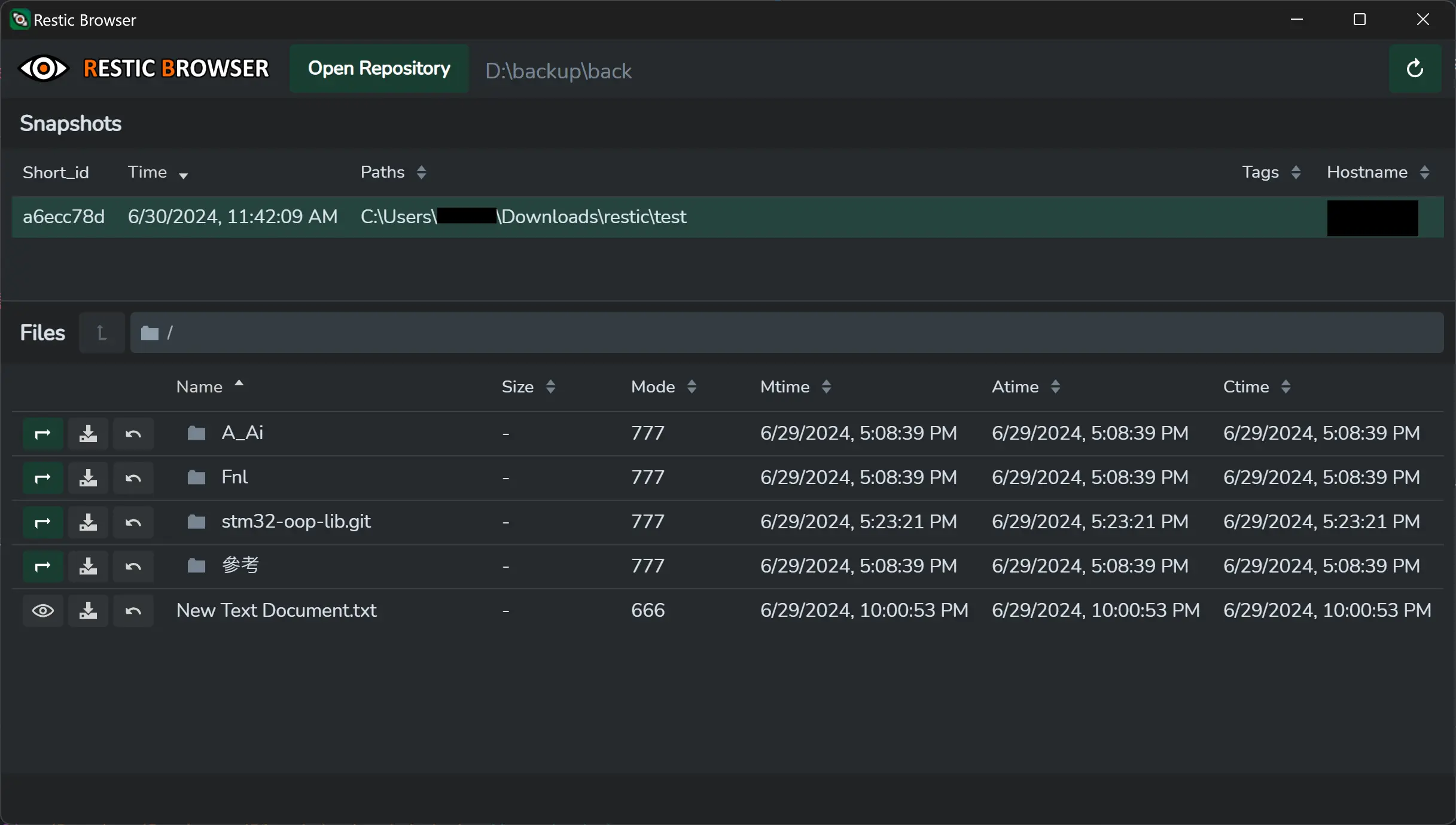Restore the 参考 folder
The height and width of the screenshot is (825, 1456).
(133, 567)
